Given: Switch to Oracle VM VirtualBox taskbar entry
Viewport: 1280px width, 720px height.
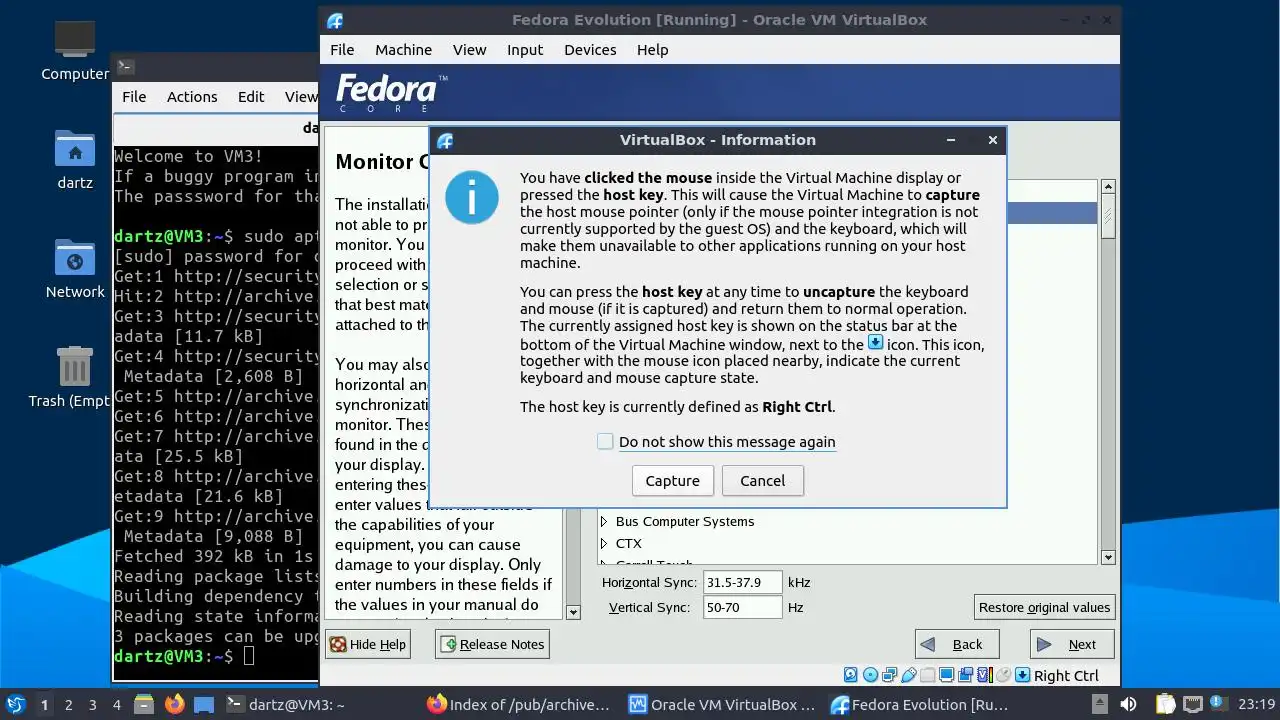Looking at the screenshot, I should click(722, 704).
